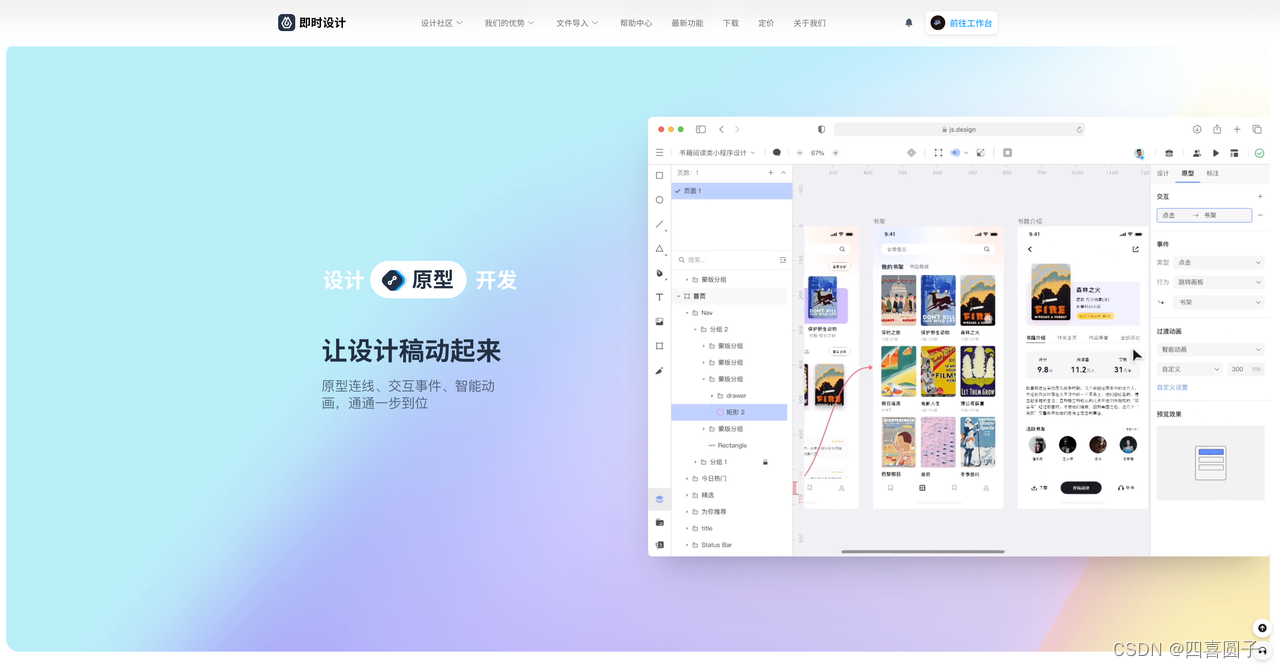Open the 67% zoom level dropdown

point(818,152)
